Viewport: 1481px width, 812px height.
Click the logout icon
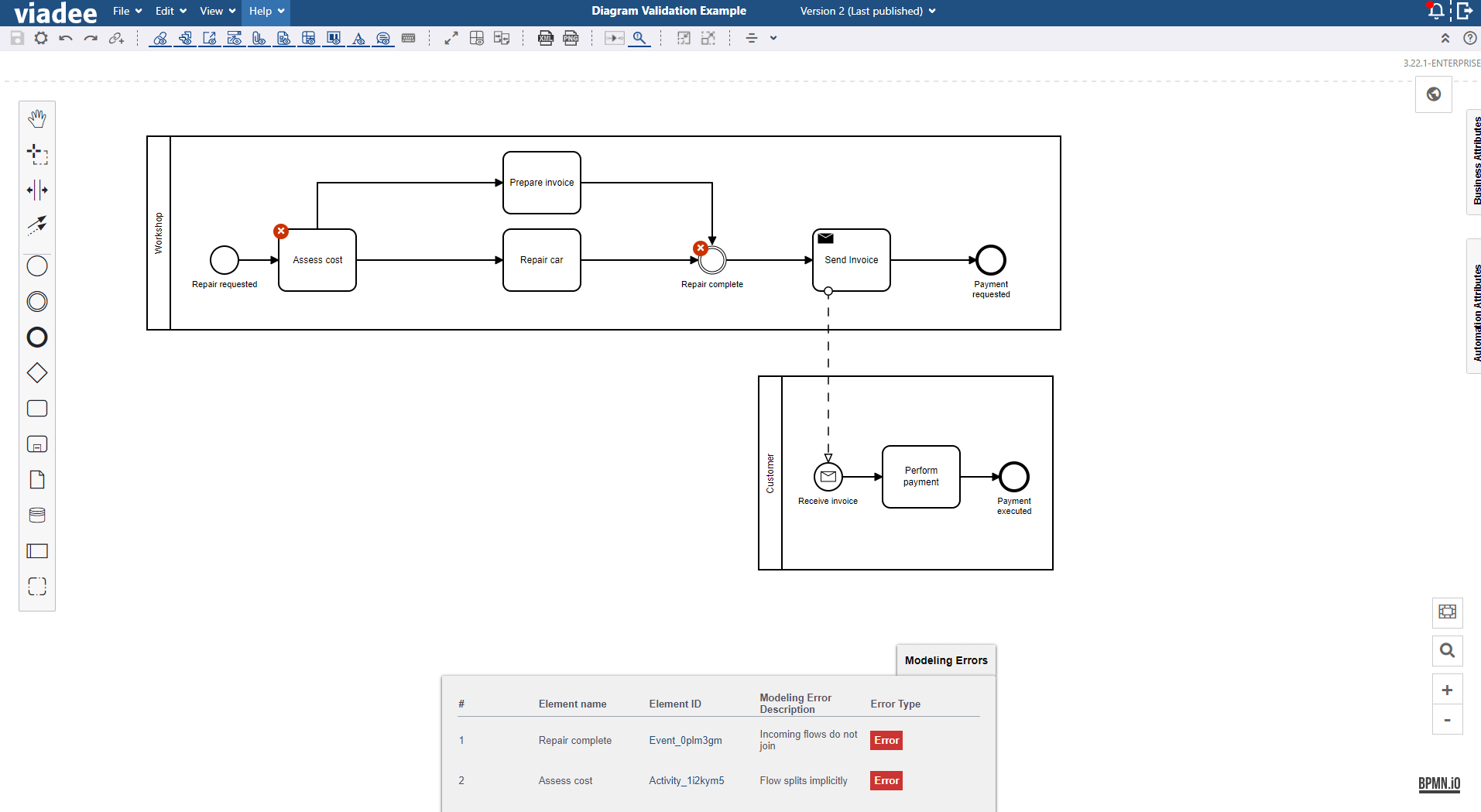tap(1464, 11)
